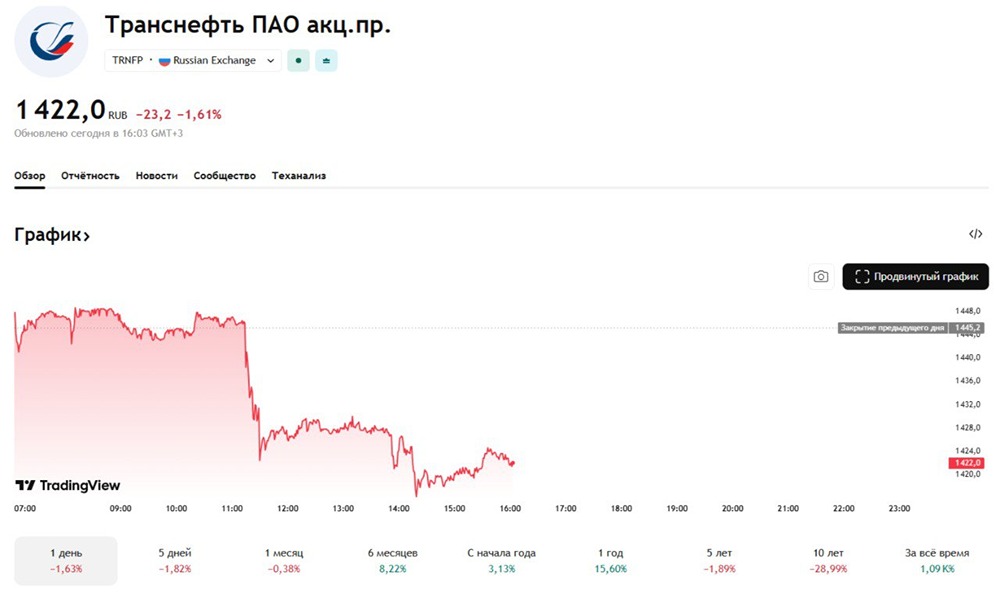This screenshot has width=1000, height=598.
Task: Click the TradingView logo on the chart
Action: click(x=68, y=486)
